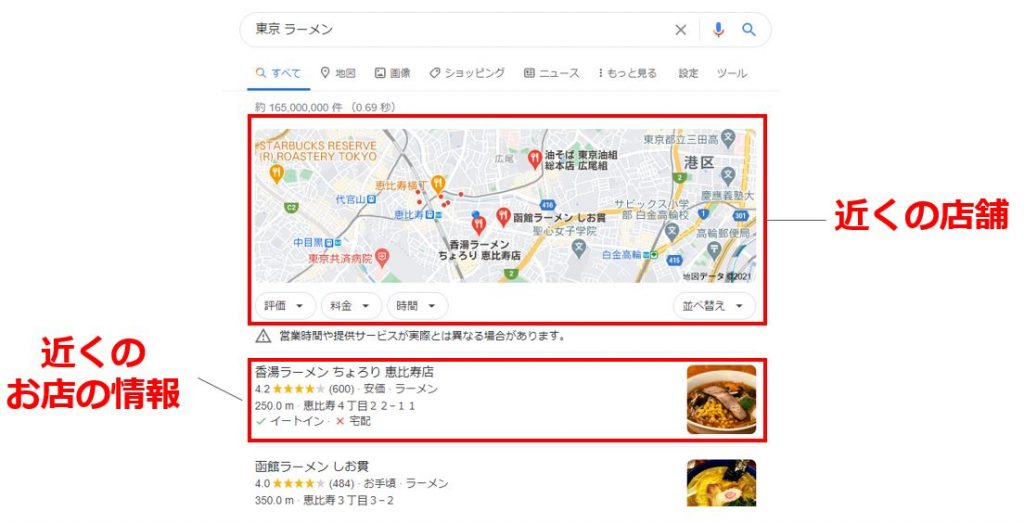Clear the search text with X icon
Image resolution: width=1024 pixels, height=524 pixels.
tap(680, 29)
